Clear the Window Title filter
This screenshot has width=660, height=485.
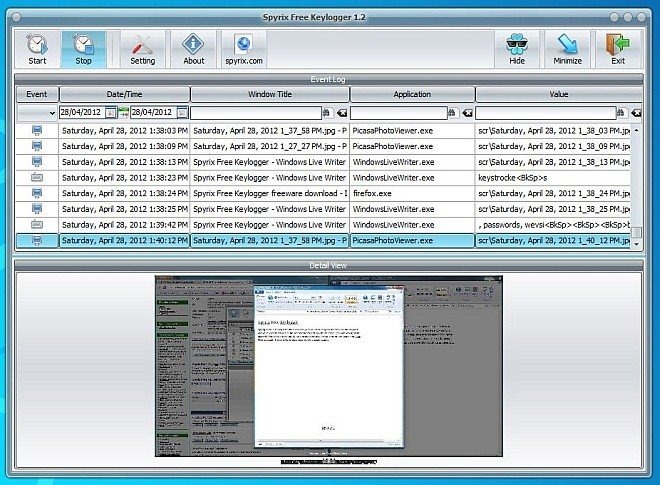[342, 113]
